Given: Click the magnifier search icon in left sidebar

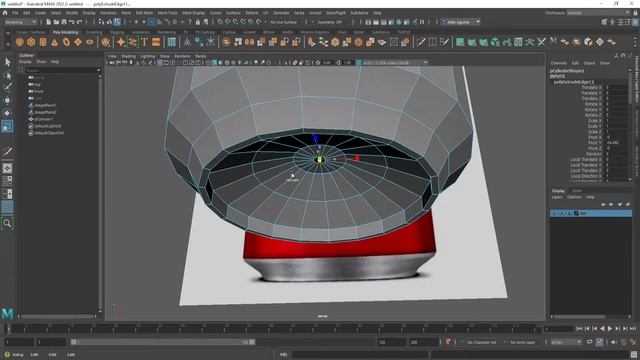Looking at the screenshot, I should (x=7, y=223).
